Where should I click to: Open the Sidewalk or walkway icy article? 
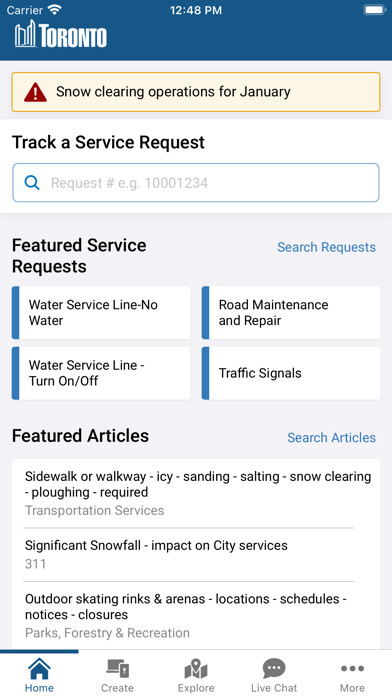(196, 493)
